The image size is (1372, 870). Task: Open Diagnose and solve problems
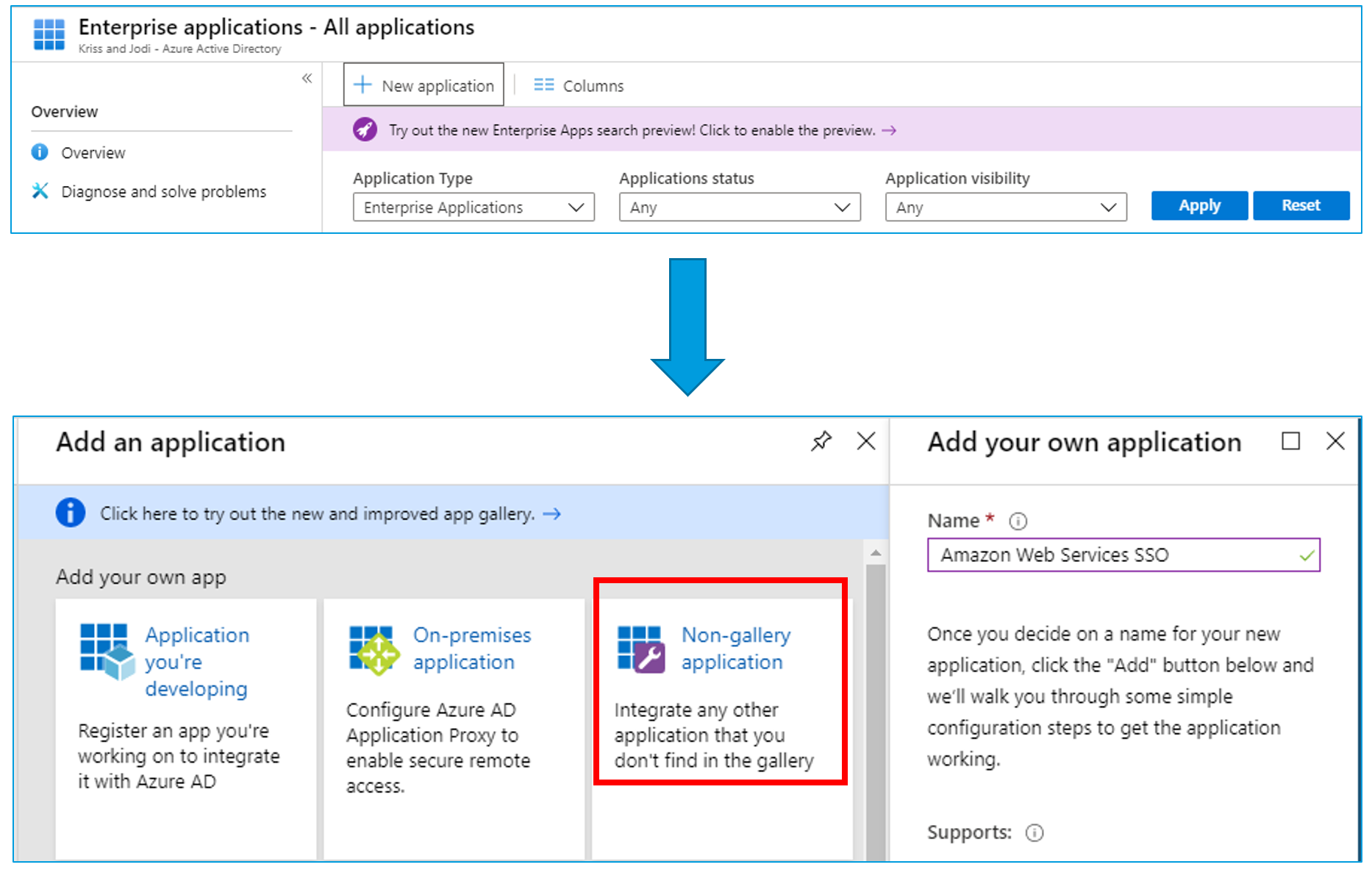coord(164,192)
